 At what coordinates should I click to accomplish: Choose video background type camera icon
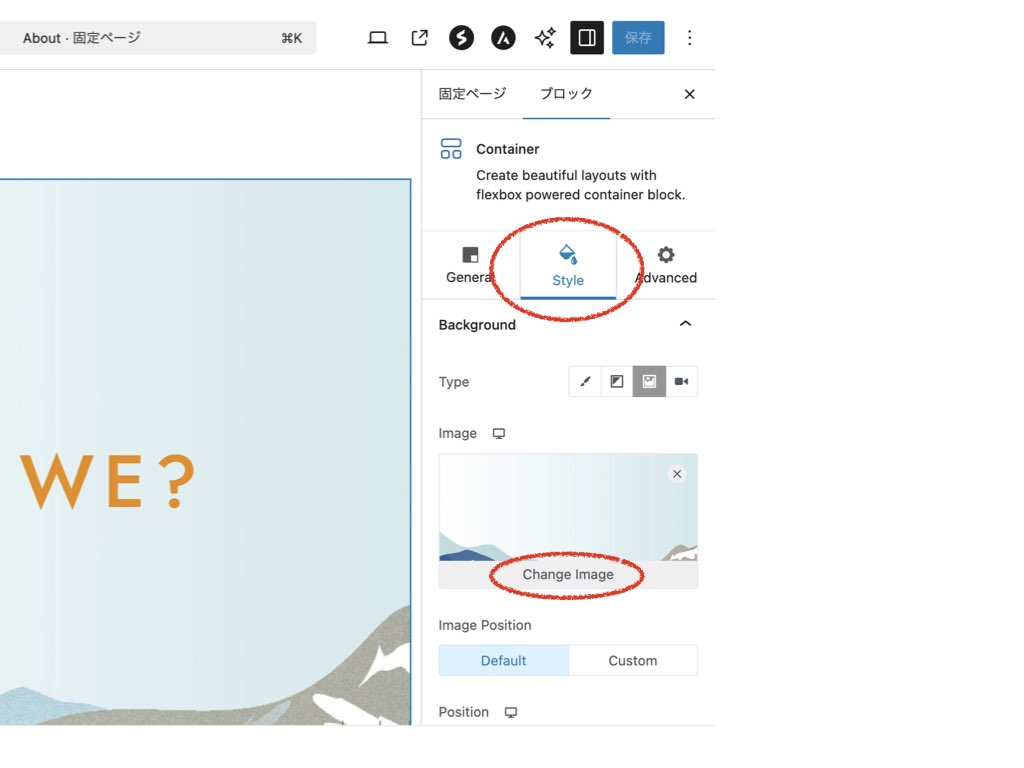tap(681, 382)
